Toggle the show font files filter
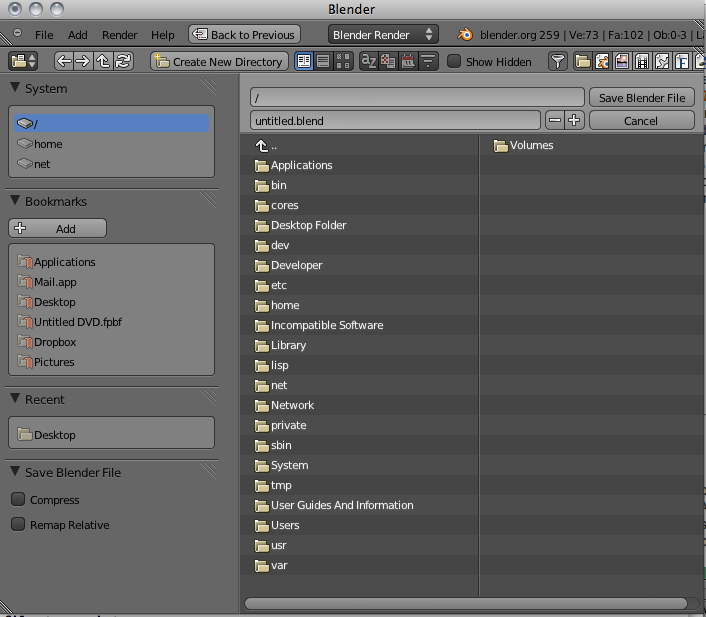706x617 pixels. pyautogui.click(x=681, y=61)
